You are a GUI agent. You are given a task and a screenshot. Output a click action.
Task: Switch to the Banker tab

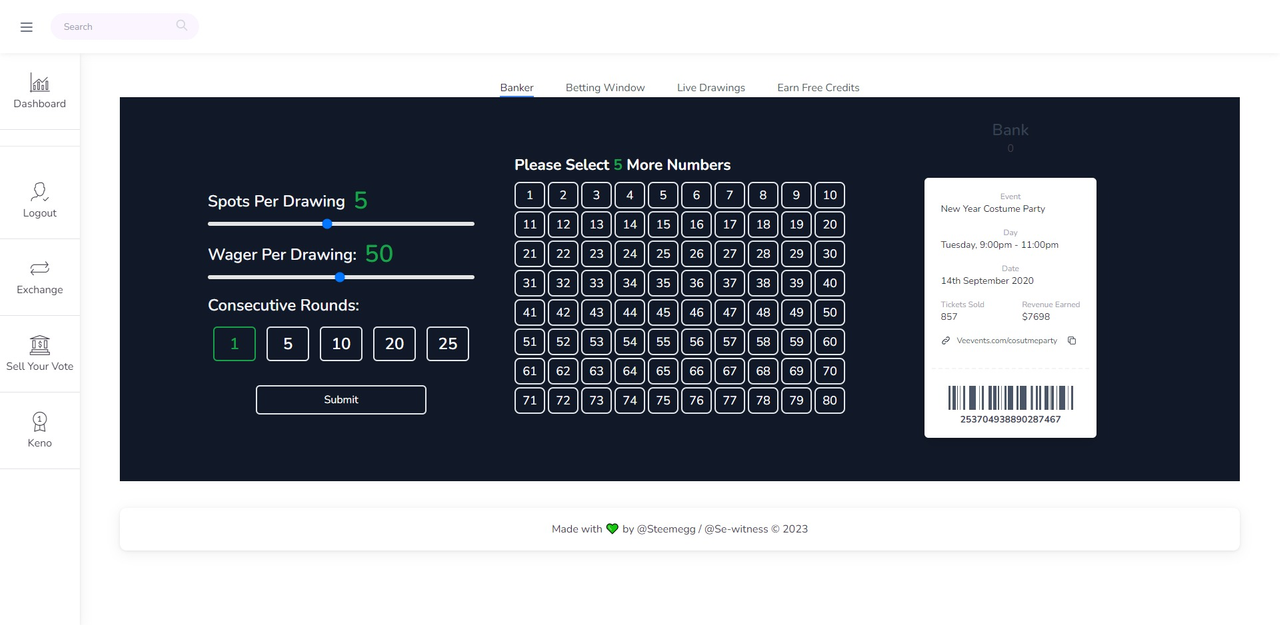pos(517,88)
